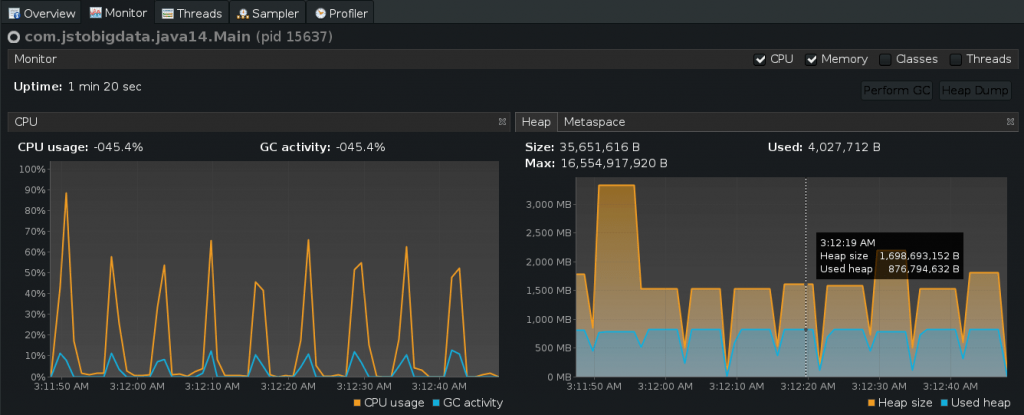Uncheck the CPU checkbox
Viewport: 1024px width, 415px height.
pos(760,59)
